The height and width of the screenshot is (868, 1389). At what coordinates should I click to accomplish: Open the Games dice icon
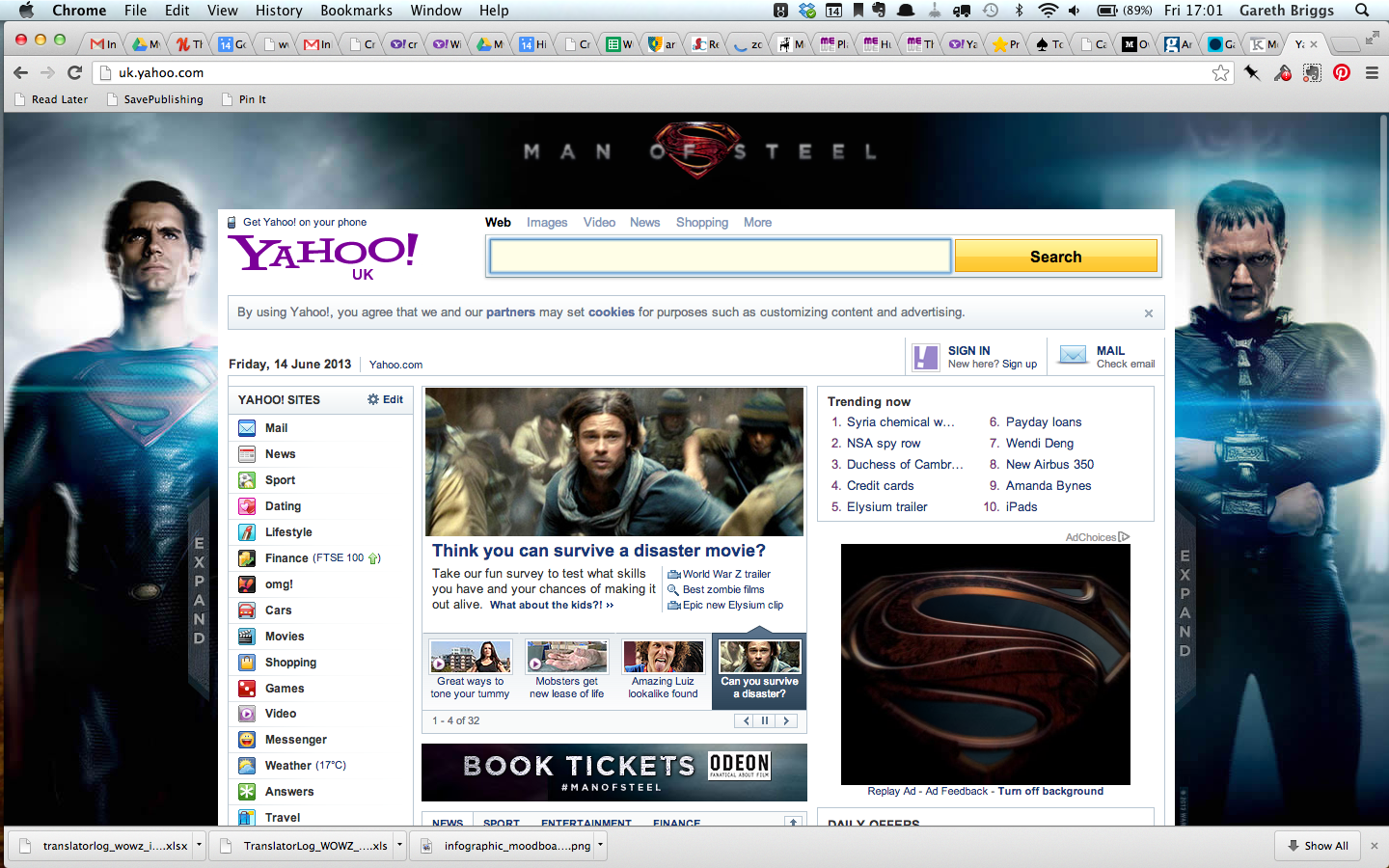coord(247,689)
